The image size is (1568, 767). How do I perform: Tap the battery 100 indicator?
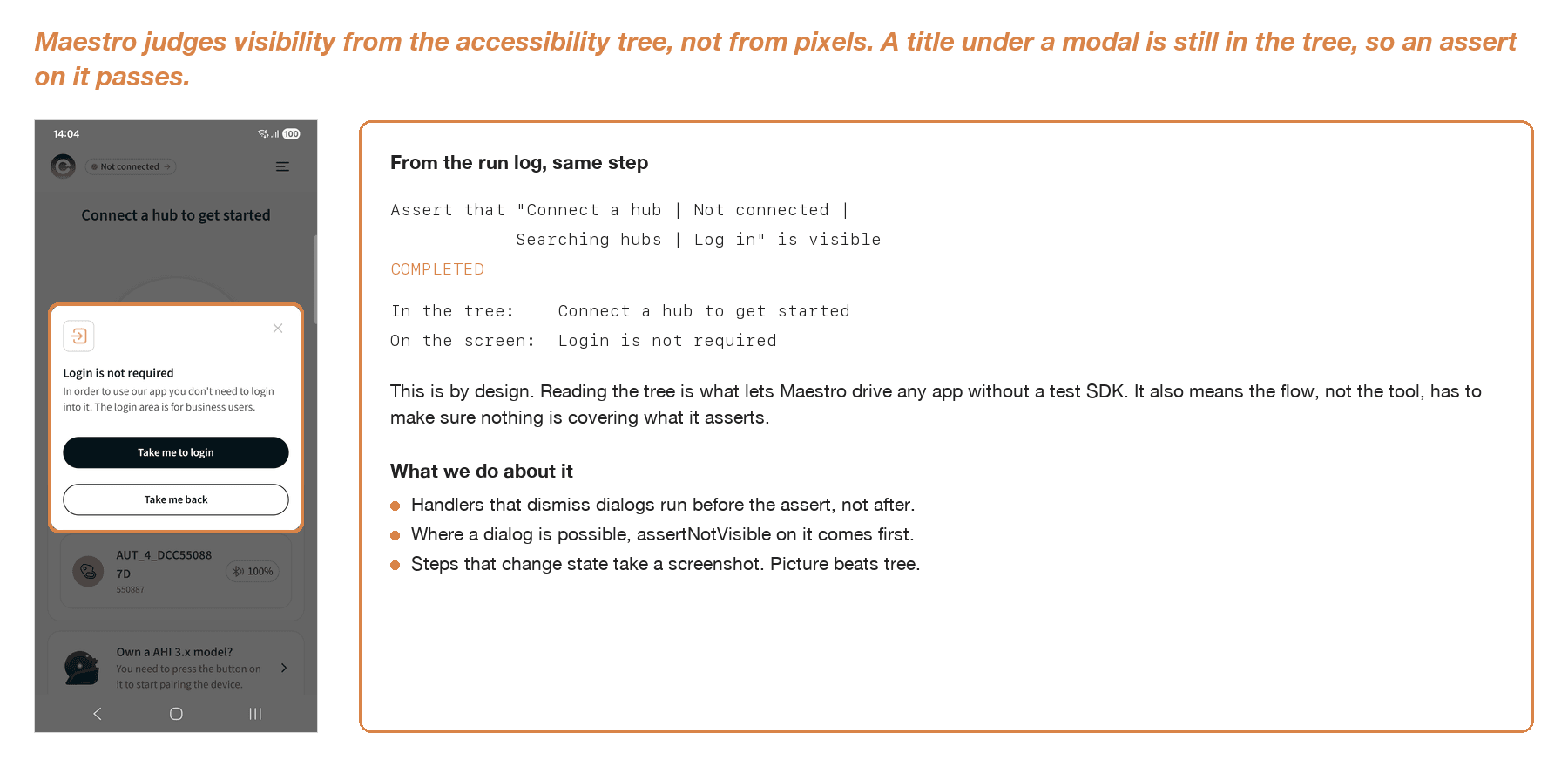(291, 134)
